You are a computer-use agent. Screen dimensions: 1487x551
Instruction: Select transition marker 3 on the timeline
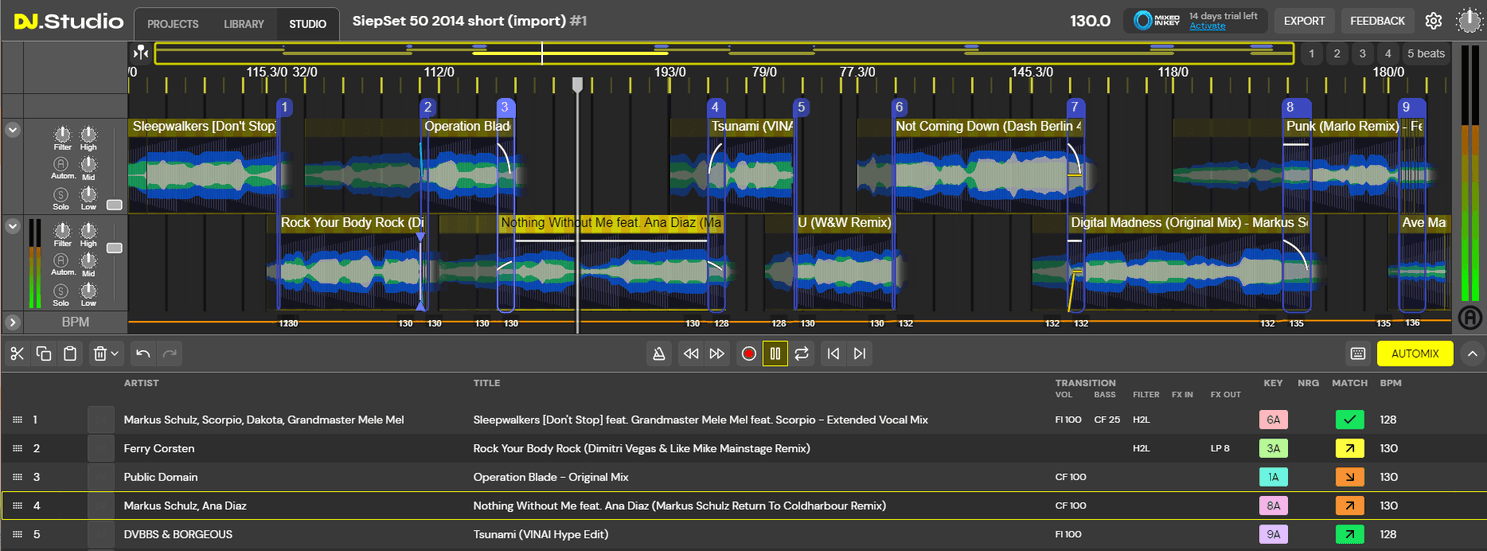pyautogui.click(x=505, y=107)
